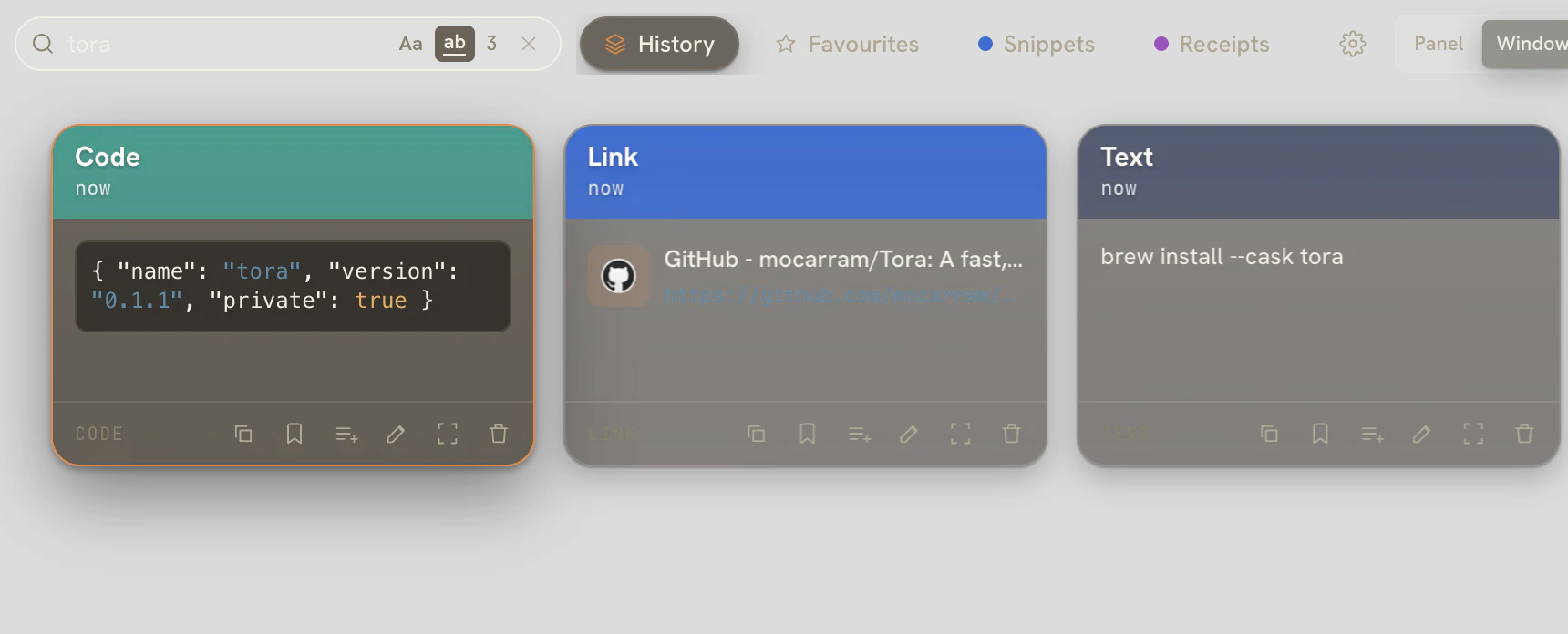Click the GitHub logo thumbnail
This screenshot has width=1568, height=634.
coord(619,276)
